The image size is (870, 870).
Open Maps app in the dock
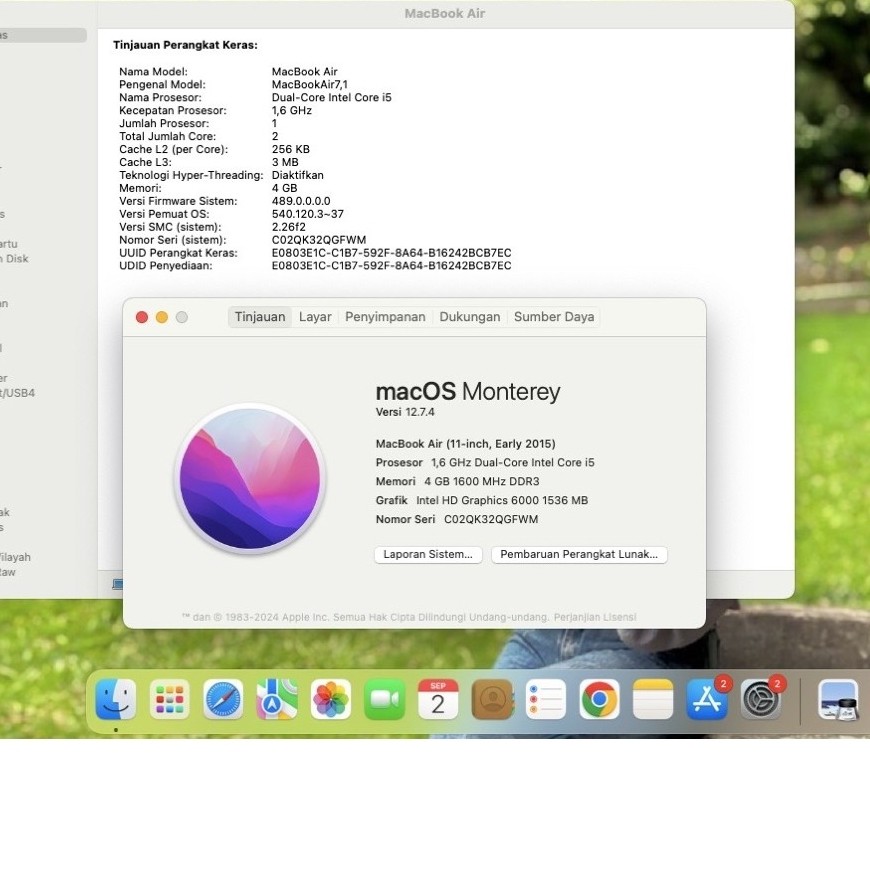(x=276, y=699)
